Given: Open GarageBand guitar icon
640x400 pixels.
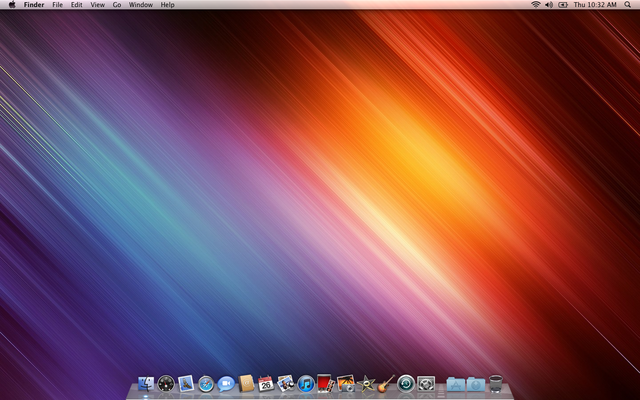Looking at the screenshot, I should pyautogui.click(x=386, y=384).
